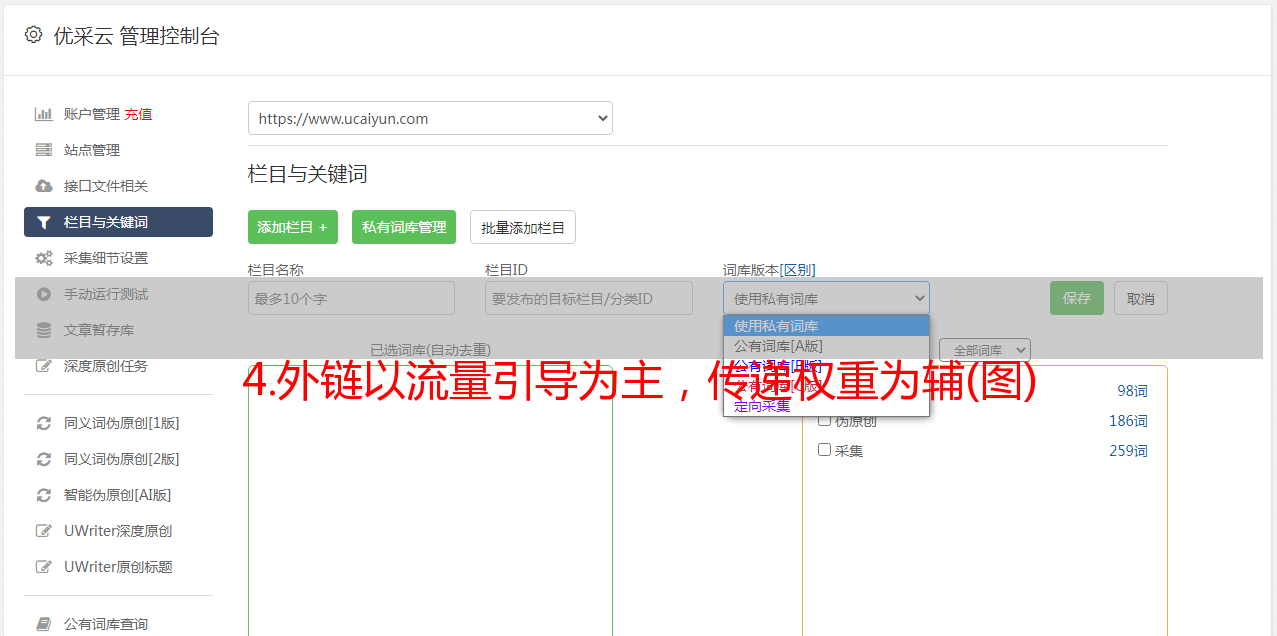The image size is (1277, 636).
Task: Click the 已选词库(自动去重) label
Action: pyautogui.click(x=430, y=350)
